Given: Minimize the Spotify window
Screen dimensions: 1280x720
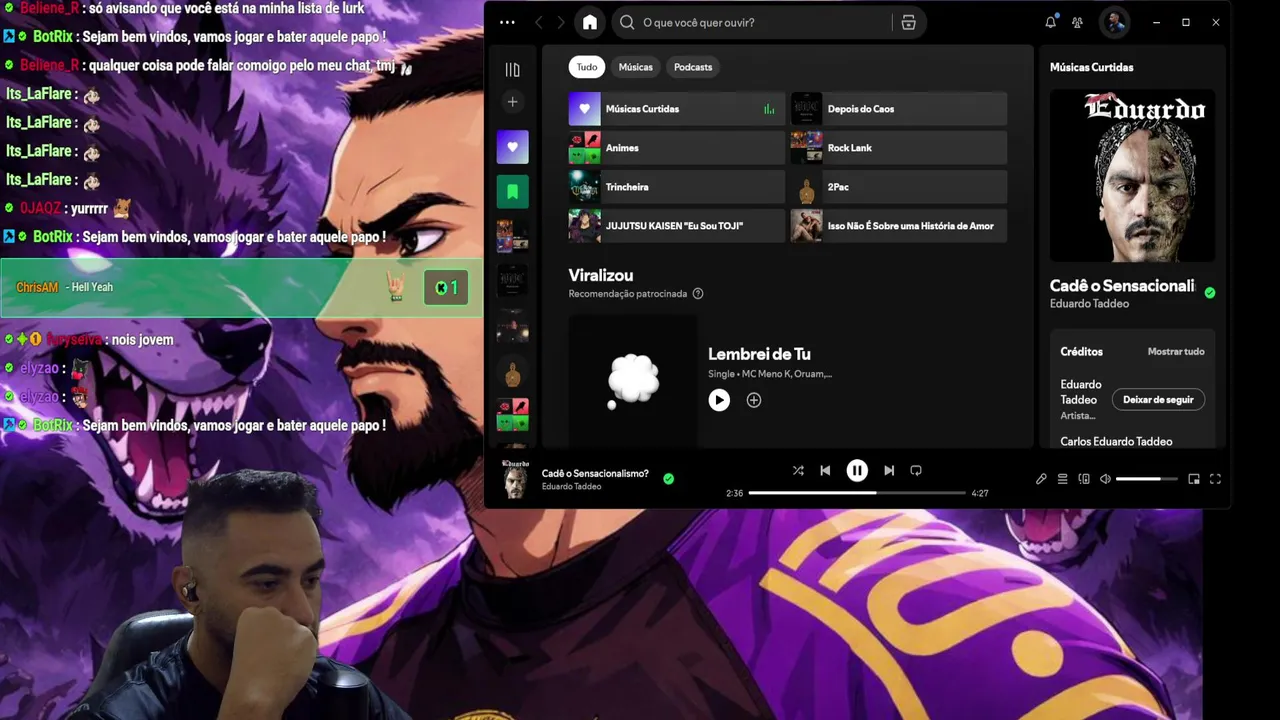Looking at the screenshot, I should 1156,22.
